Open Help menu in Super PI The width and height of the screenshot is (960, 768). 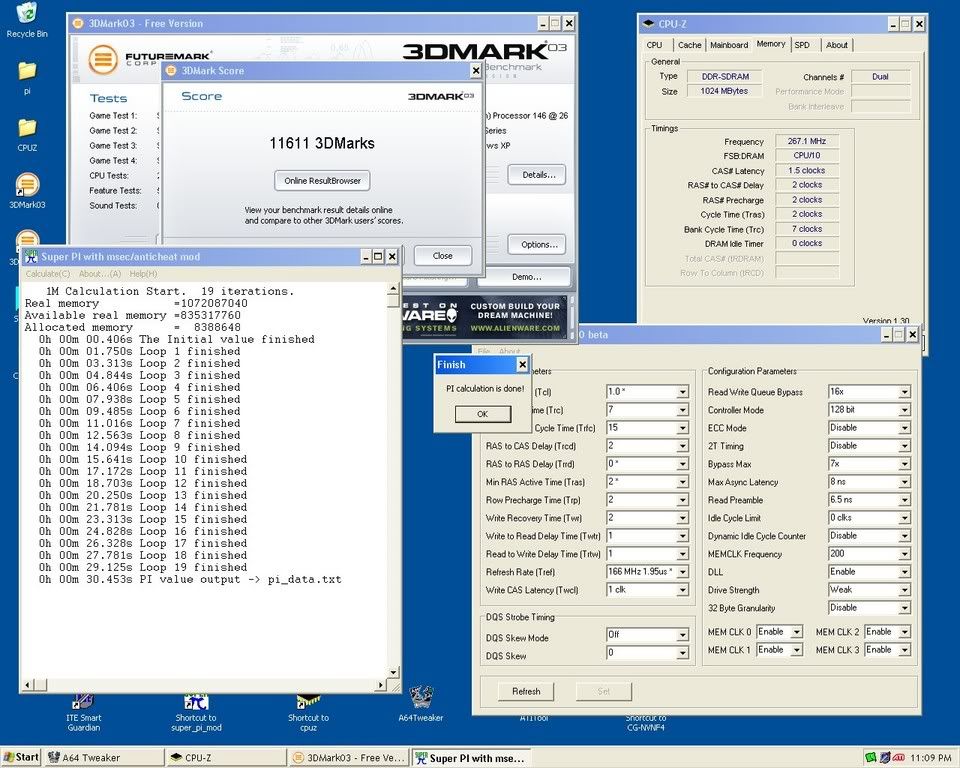pos(143,274)
